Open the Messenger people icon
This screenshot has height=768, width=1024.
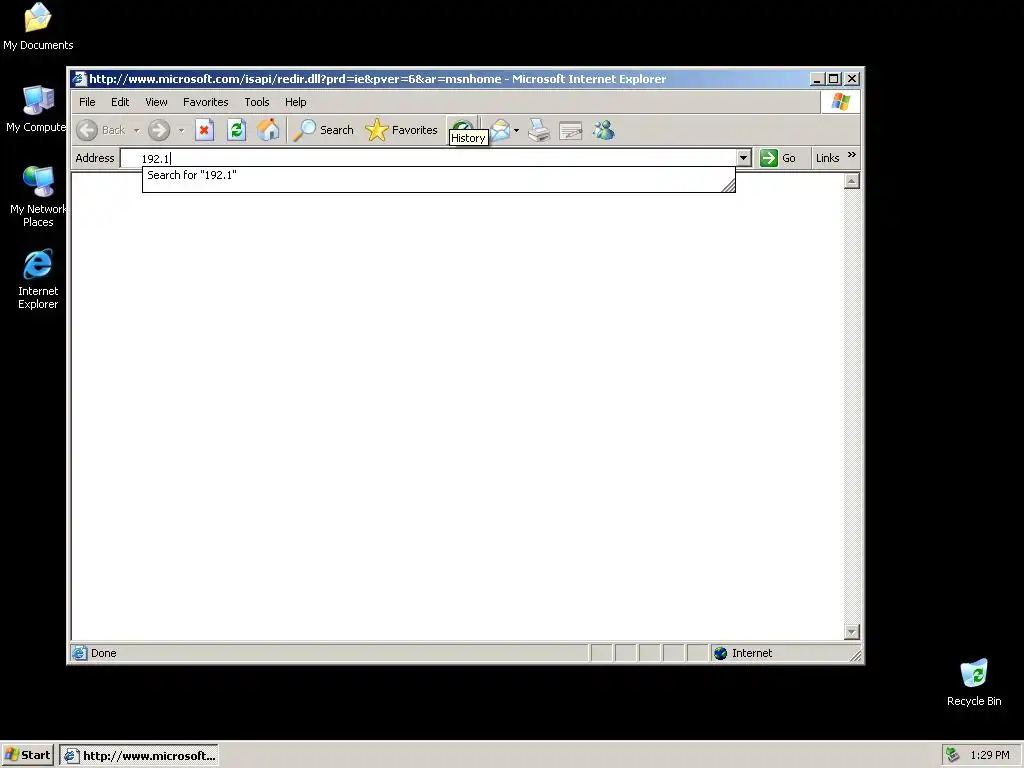[x=603, y=130]
